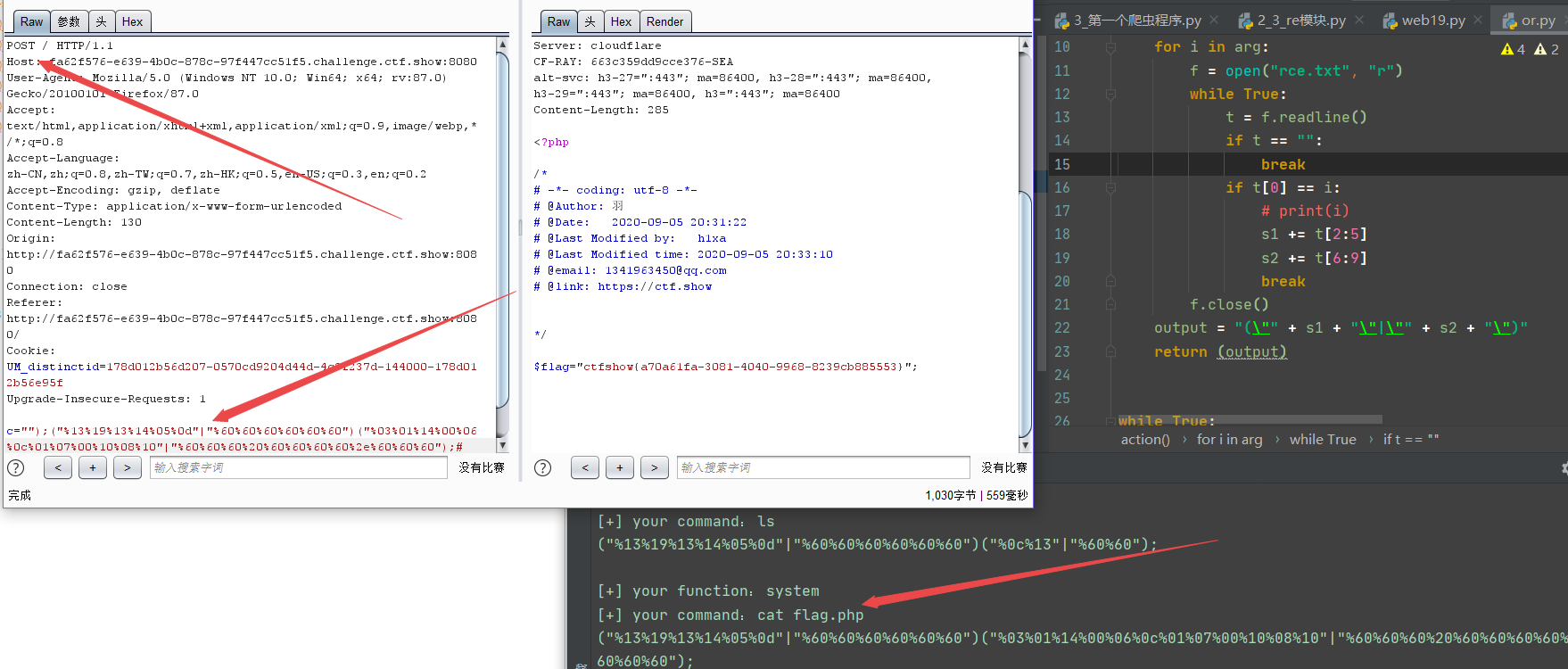
Task: Select the or.py editor tab
Action: (1529, 20)
